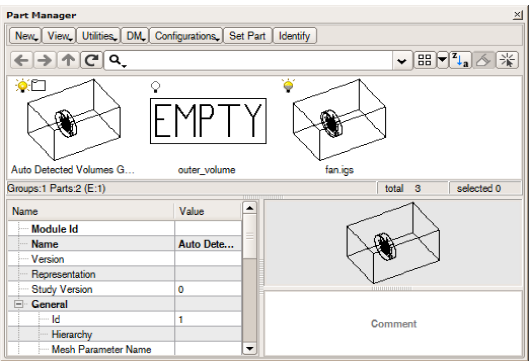Click the Value column header
The height and width of the screenshot is (361, 531).
[208, 211]
